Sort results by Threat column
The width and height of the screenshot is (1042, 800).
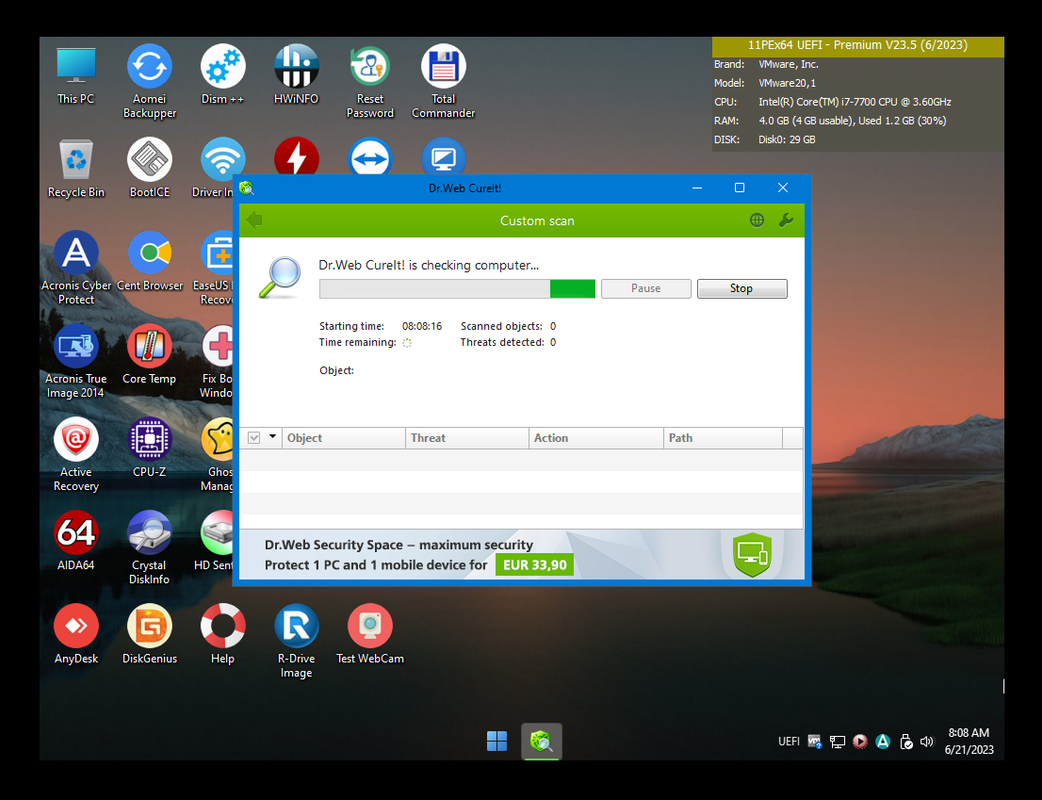point(467,438)
